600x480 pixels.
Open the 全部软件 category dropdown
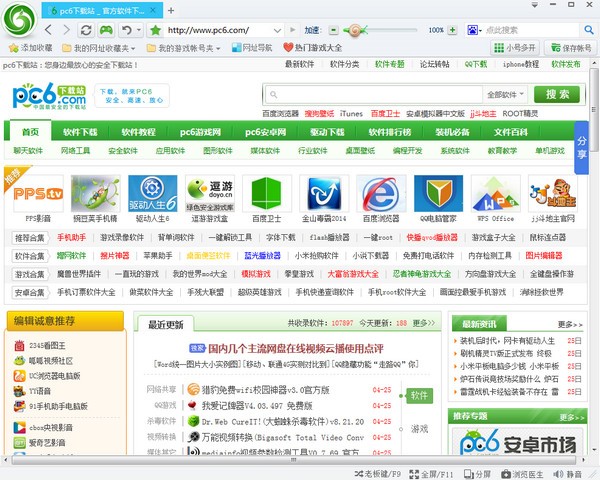click(x=505, y=94)
